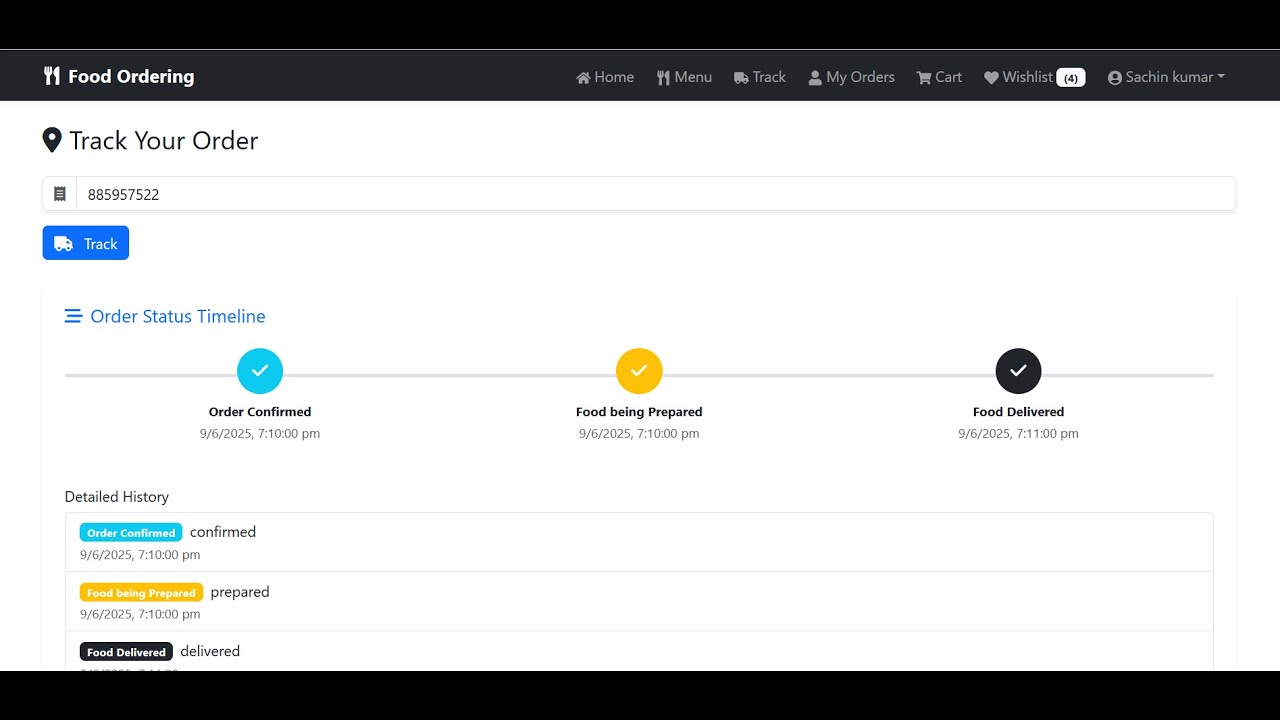This screenshot has height=720, width=1280.
Task: Click the fork-and-knife brand icon
Action: (x=52, y=76)
